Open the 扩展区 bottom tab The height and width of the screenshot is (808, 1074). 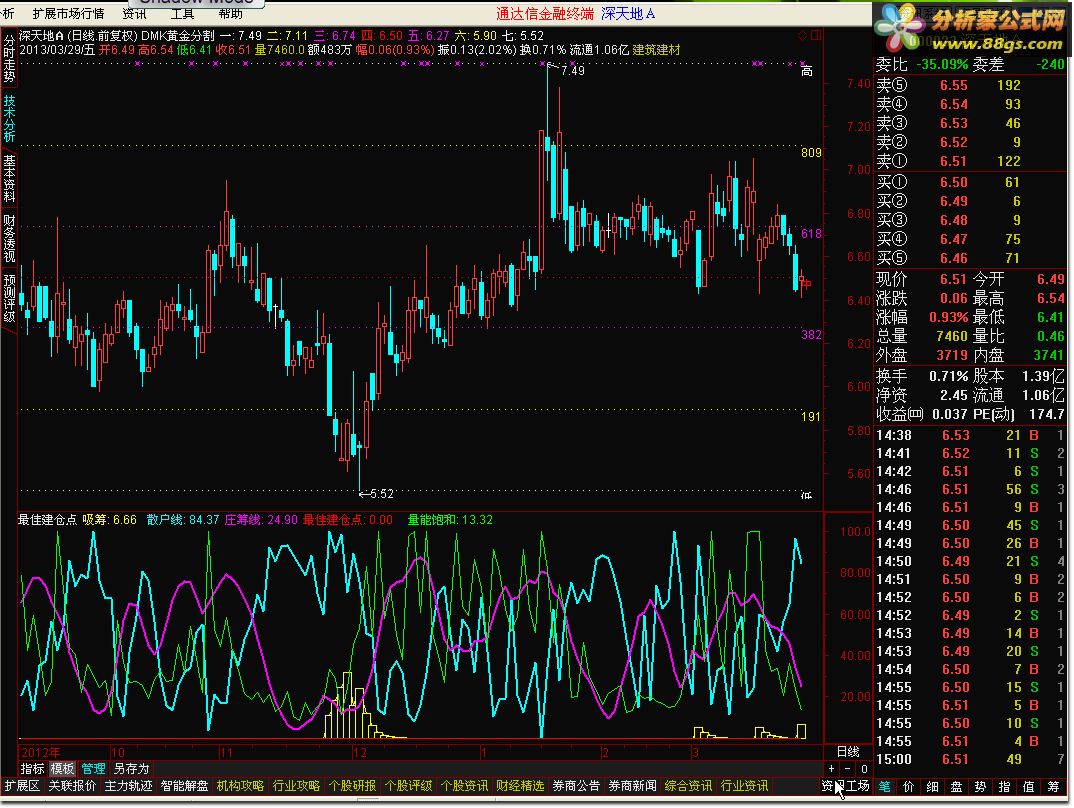point(22,786)
